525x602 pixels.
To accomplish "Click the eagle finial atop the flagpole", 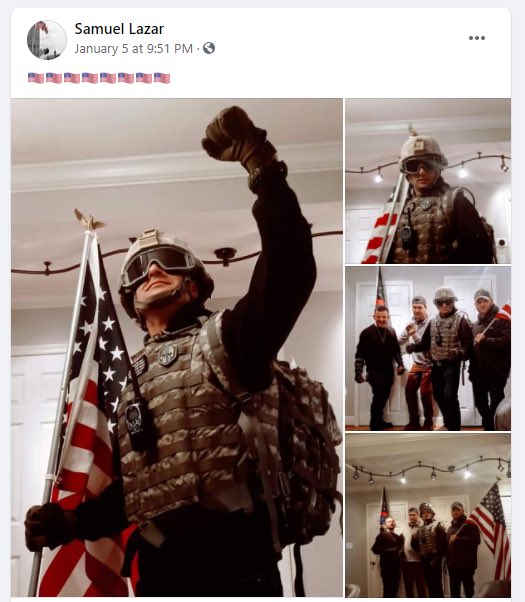I will (88, 220).
